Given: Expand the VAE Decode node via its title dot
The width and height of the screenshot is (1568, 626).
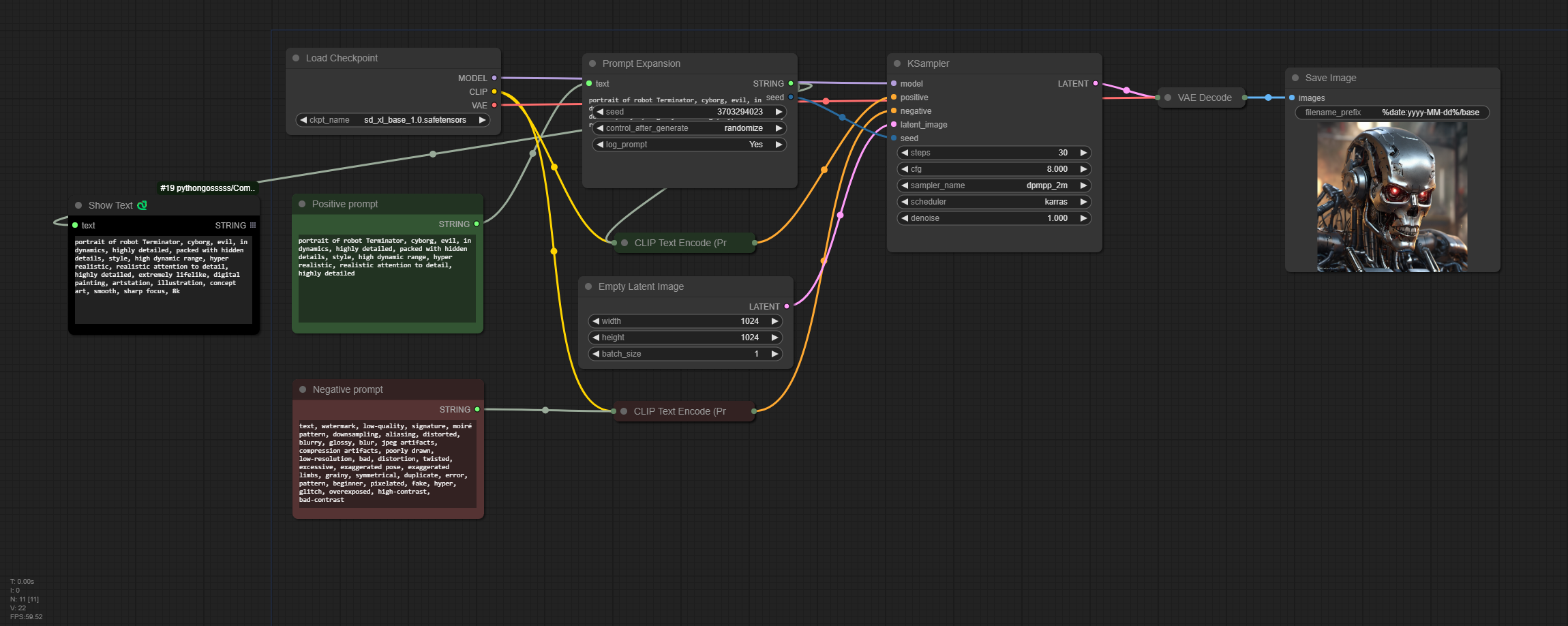Looking at the screenshot, I should [1168, 98].
